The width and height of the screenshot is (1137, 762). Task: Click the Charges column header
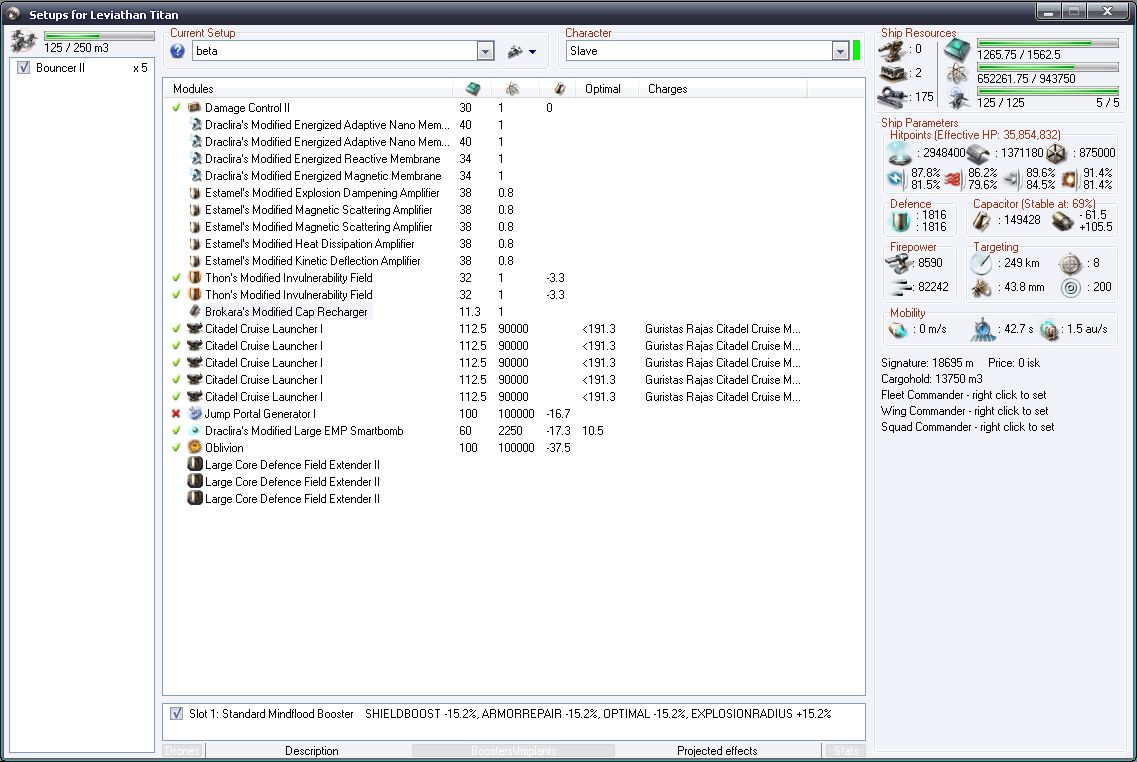[x=722, y=88]
